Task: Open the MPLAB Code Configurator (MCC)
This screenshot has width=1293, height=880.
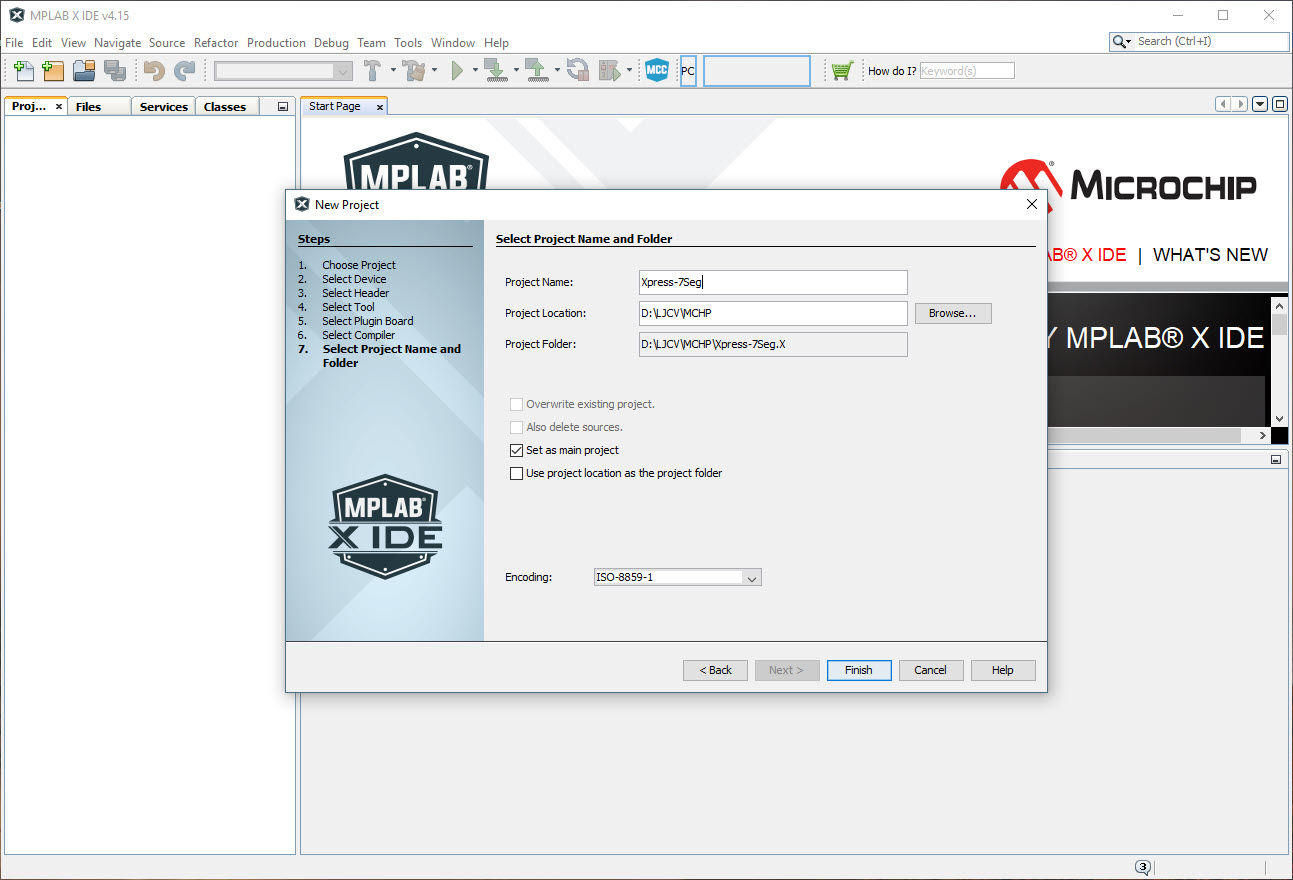Action: [x=657, y=70]
